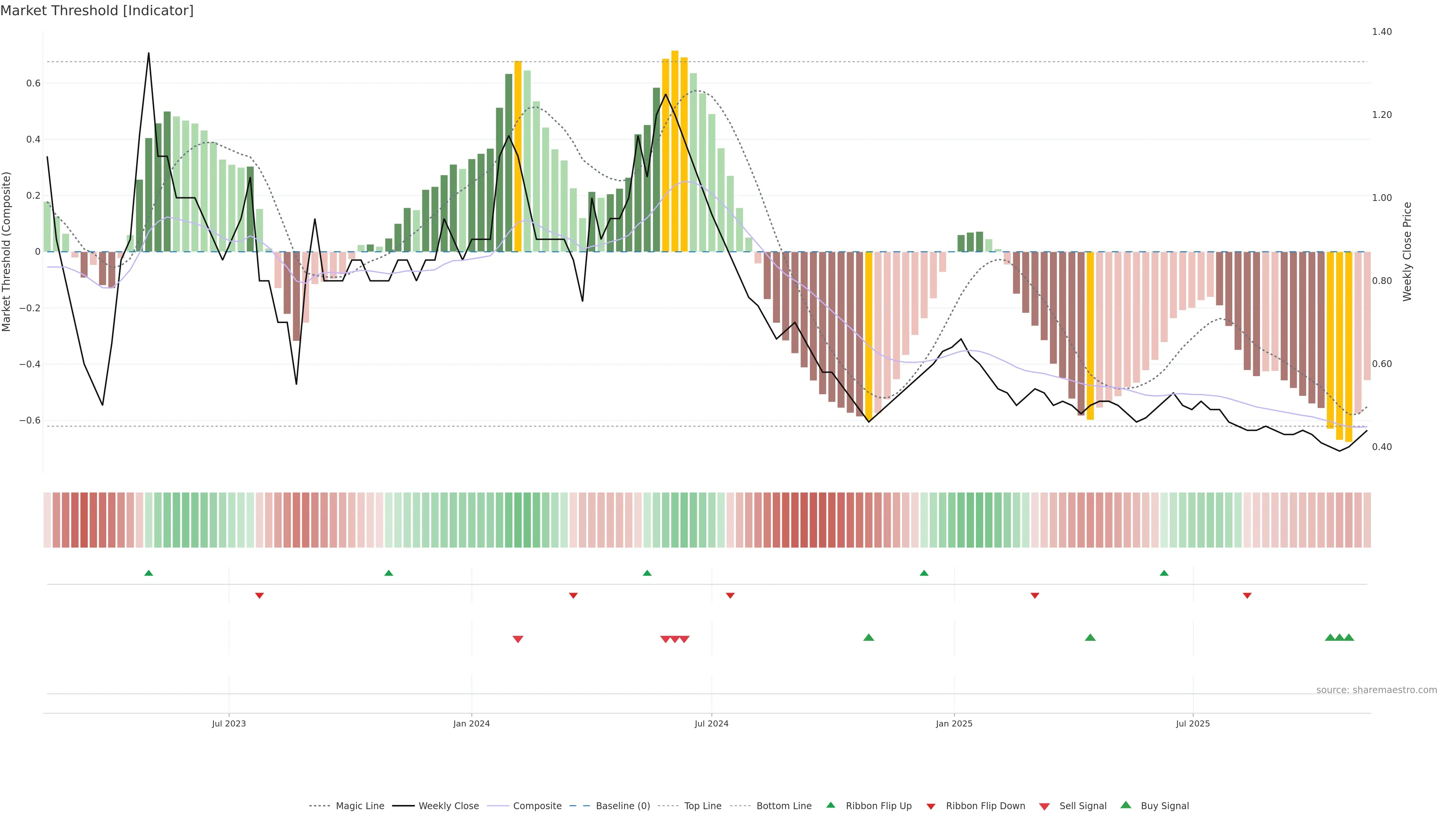1456x819 pixels.
Task: Click the Ribbon Flip Down legend triangle
Action: coord(931,806)
